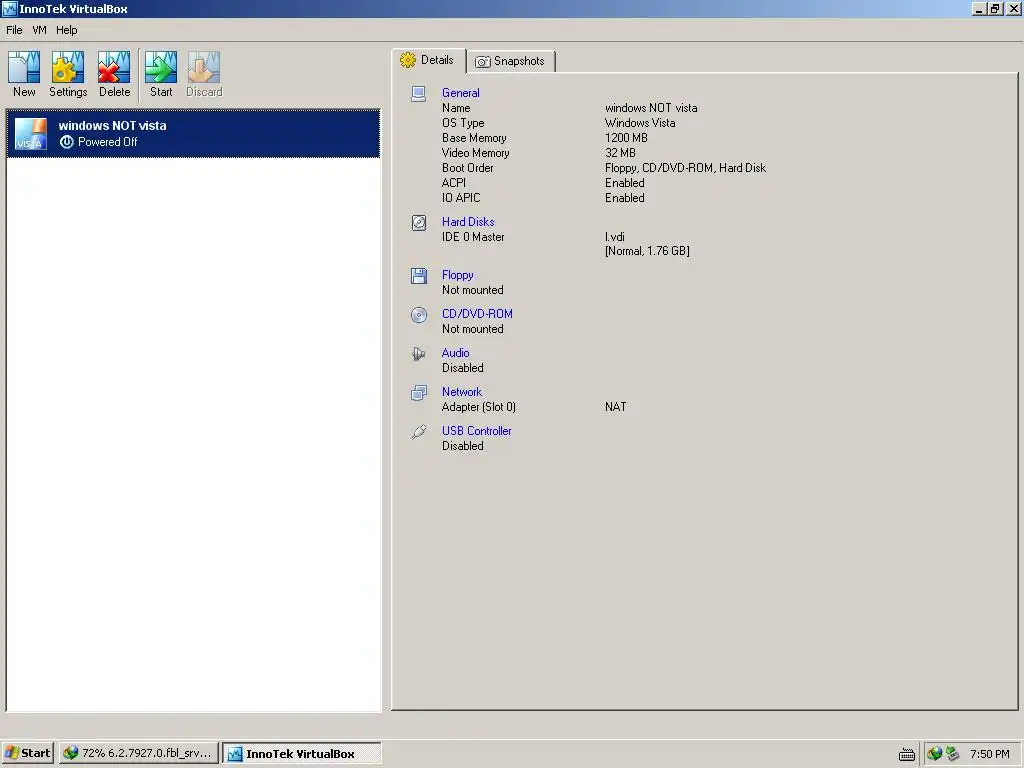Open the Floppy settings link

(457, 275)
